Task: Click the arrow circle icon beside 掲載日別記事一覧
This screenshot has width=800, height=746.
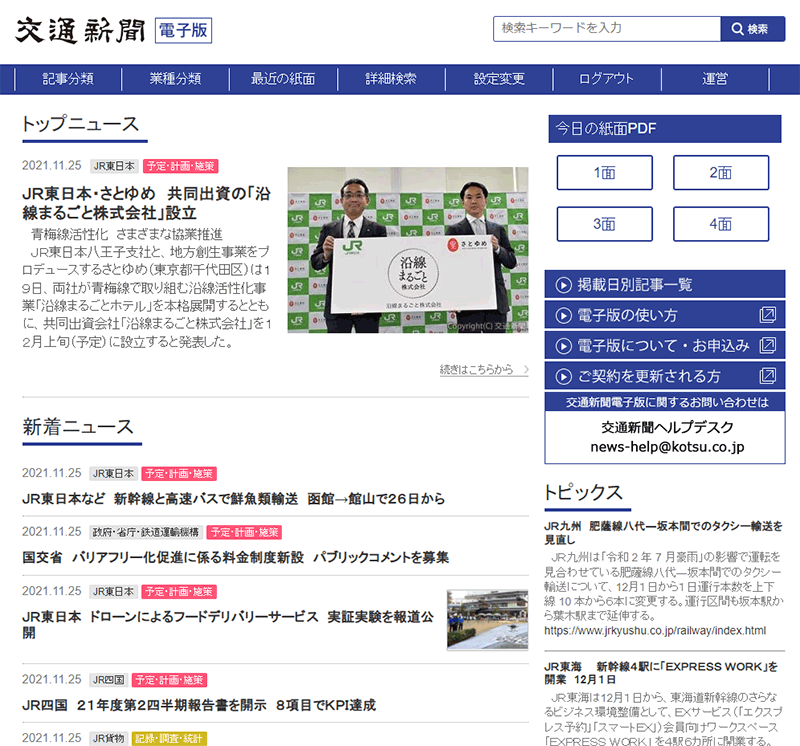Action: click(x=563, y=285)
